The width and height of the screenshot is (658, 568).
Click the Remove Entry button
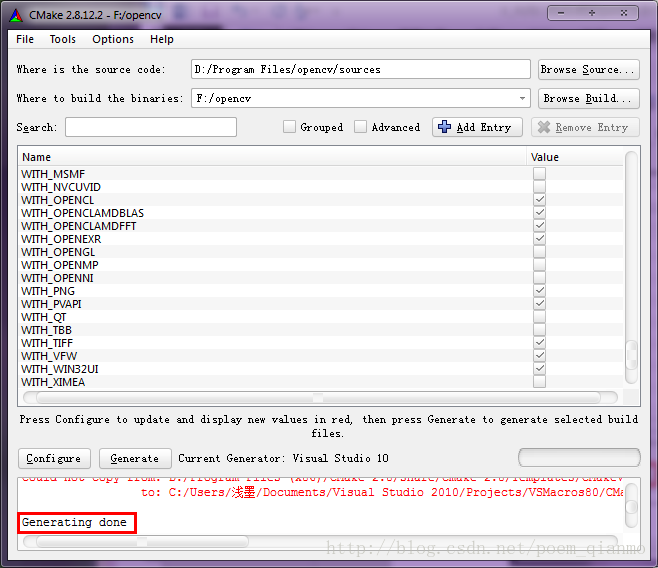click(x=585, y=127)
